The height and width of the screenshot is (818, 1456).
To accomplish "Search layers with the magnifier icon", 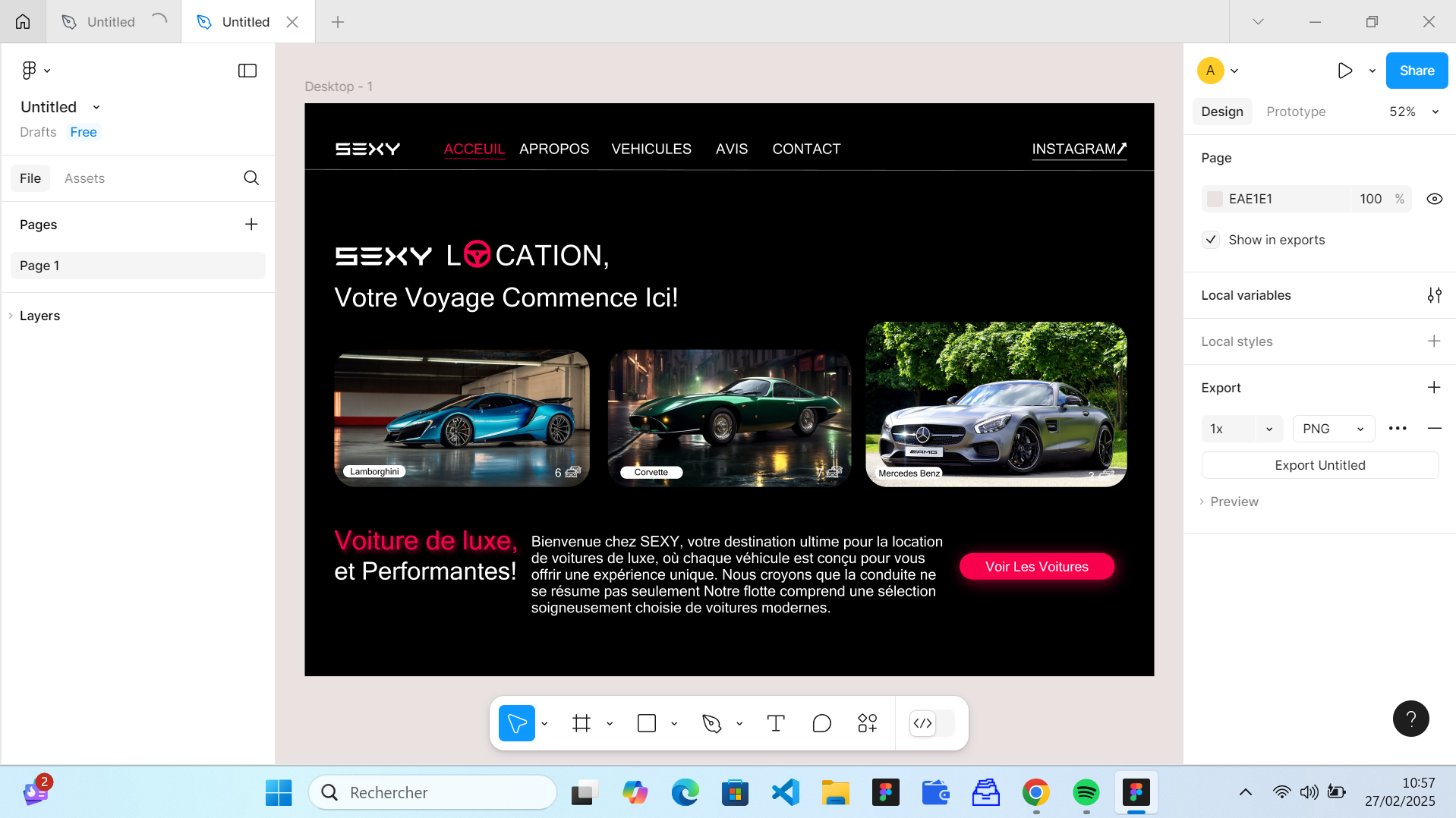I will 251,178.
